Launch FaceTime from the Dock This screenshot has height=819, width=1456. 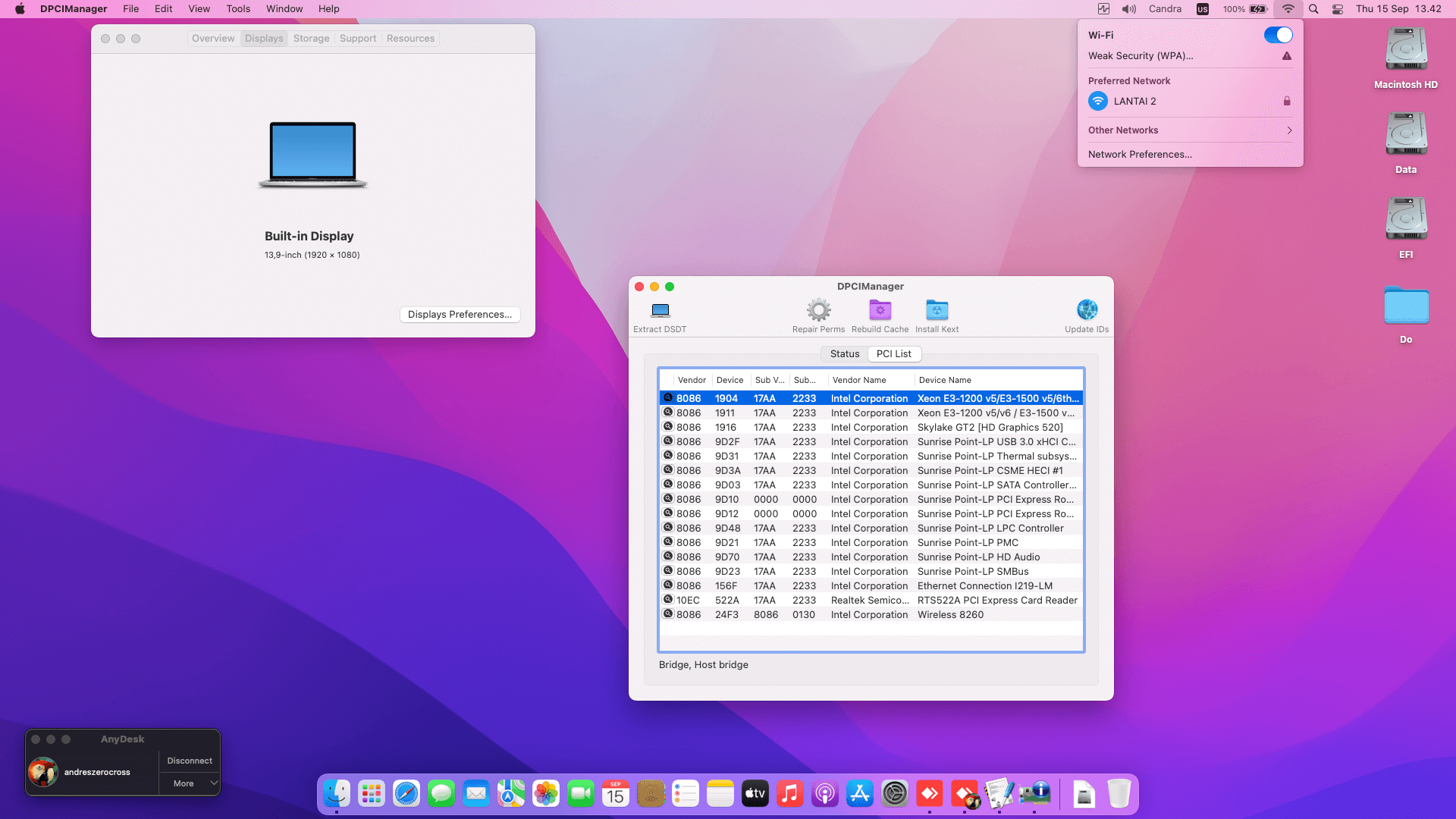(581, 794)
